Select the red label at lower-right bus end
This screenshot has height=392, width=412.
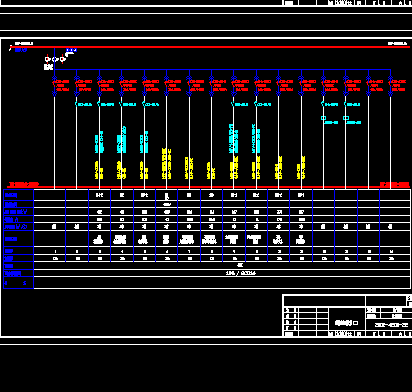coord(395,185)
